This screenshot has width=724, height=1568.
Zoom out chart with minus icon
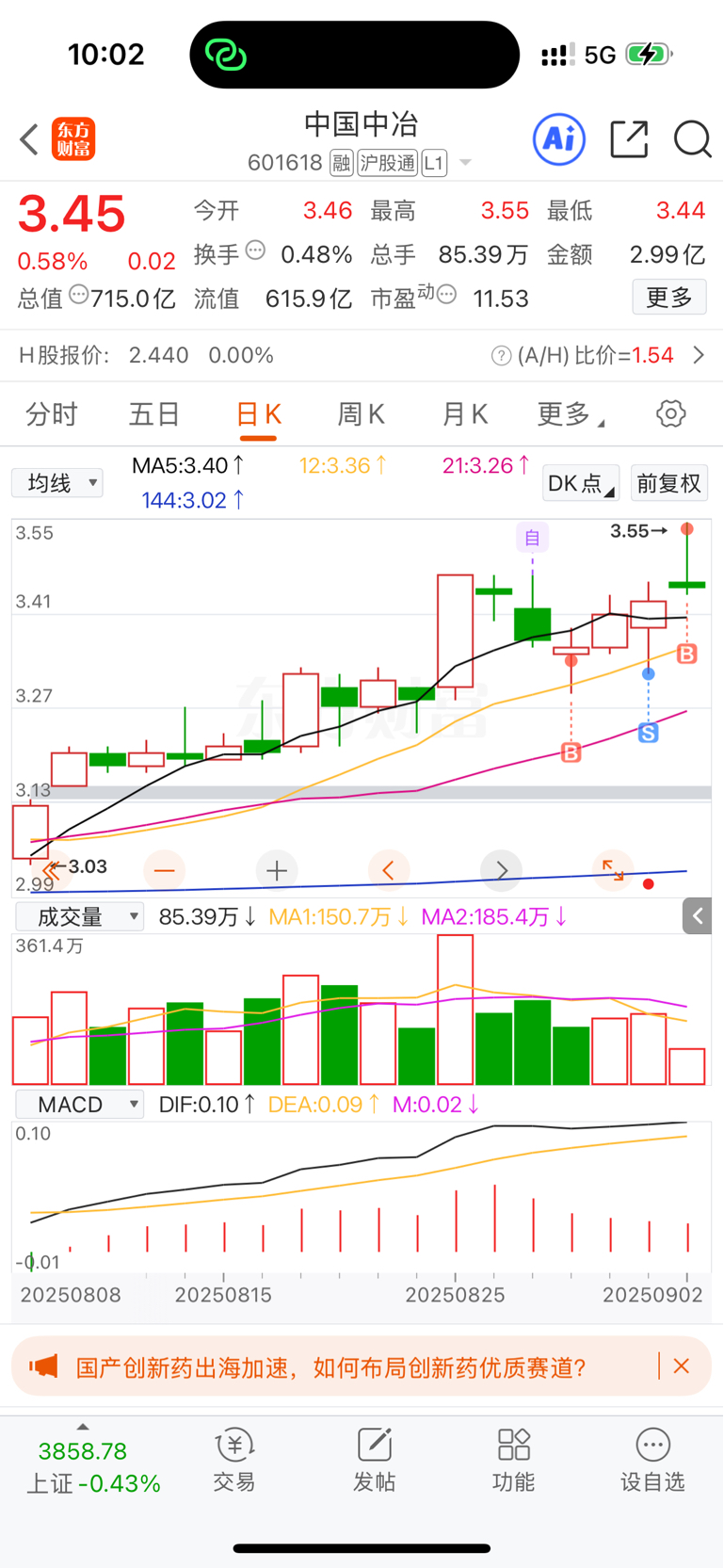tap(165, 870)
